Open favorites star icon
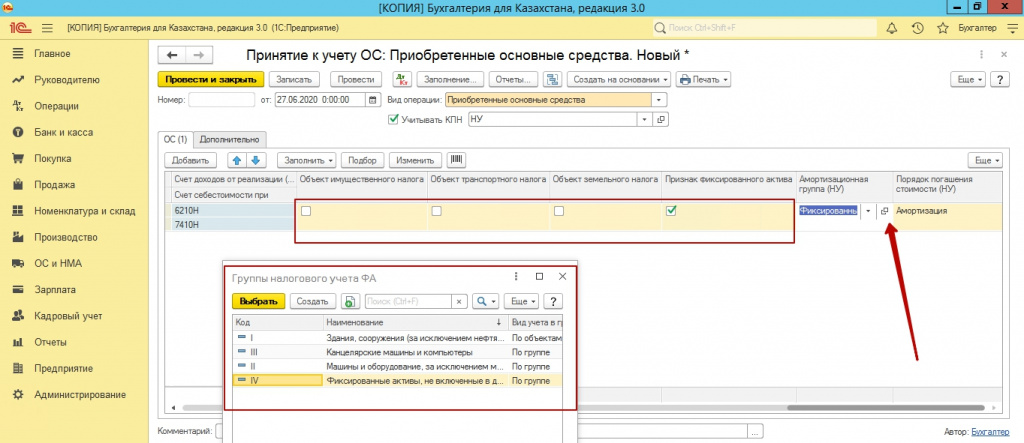 (x=942, y=28)
